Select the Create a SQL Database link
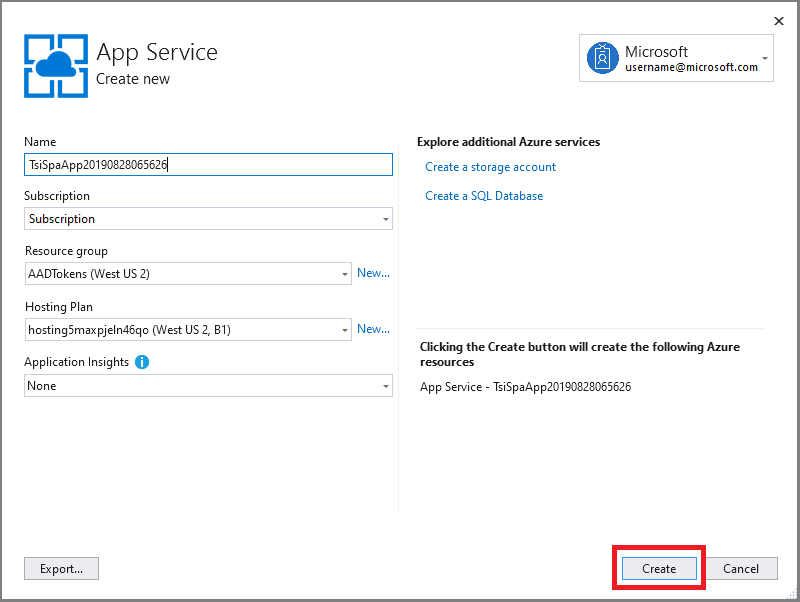This screenshot has width=800, height=602. 484,196
